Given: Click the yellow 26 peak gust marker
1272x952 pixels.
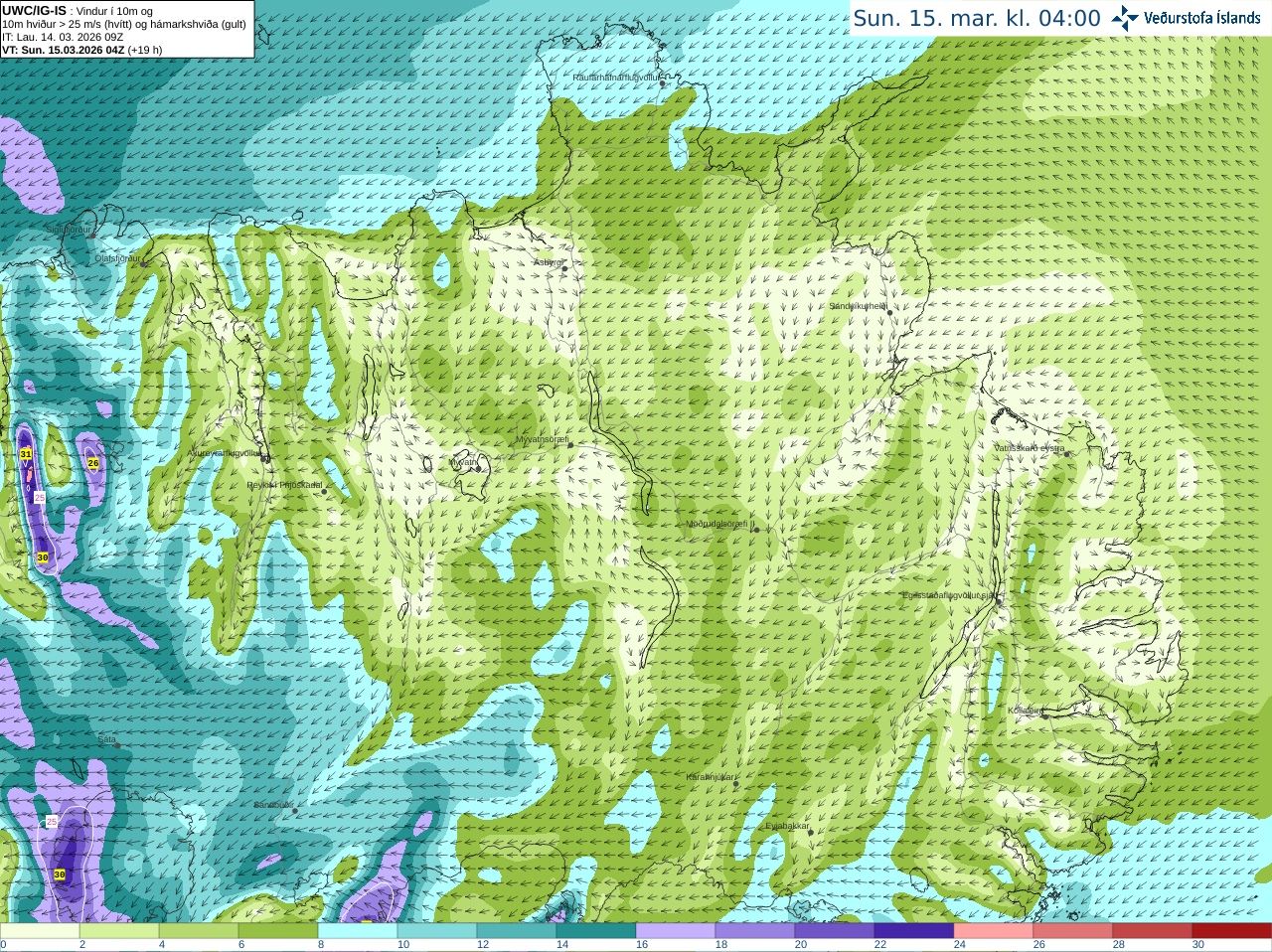Looking at the screenshot, I should pos(93,463).
